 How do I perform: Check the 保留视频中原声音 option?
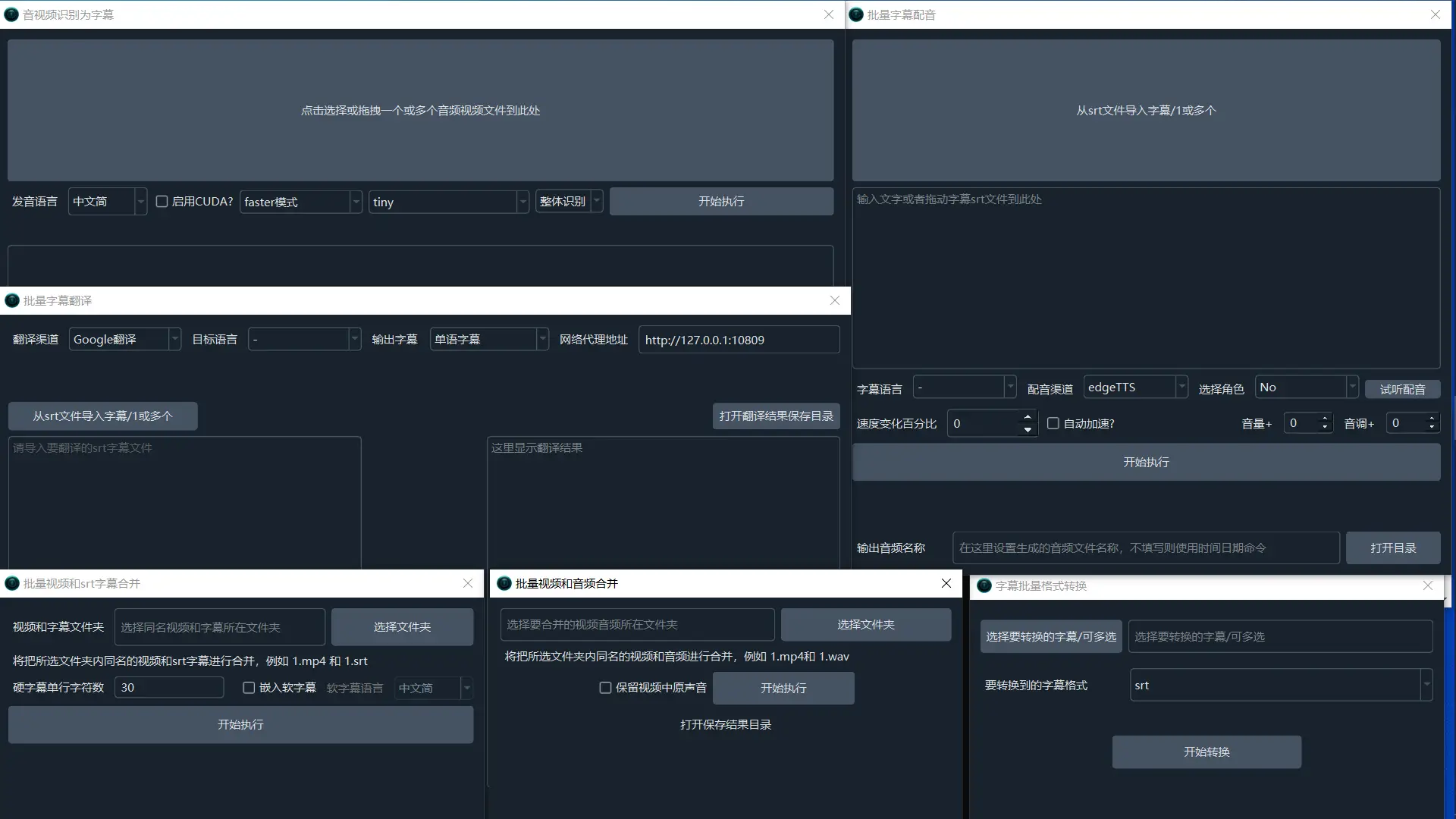point(605,688)
